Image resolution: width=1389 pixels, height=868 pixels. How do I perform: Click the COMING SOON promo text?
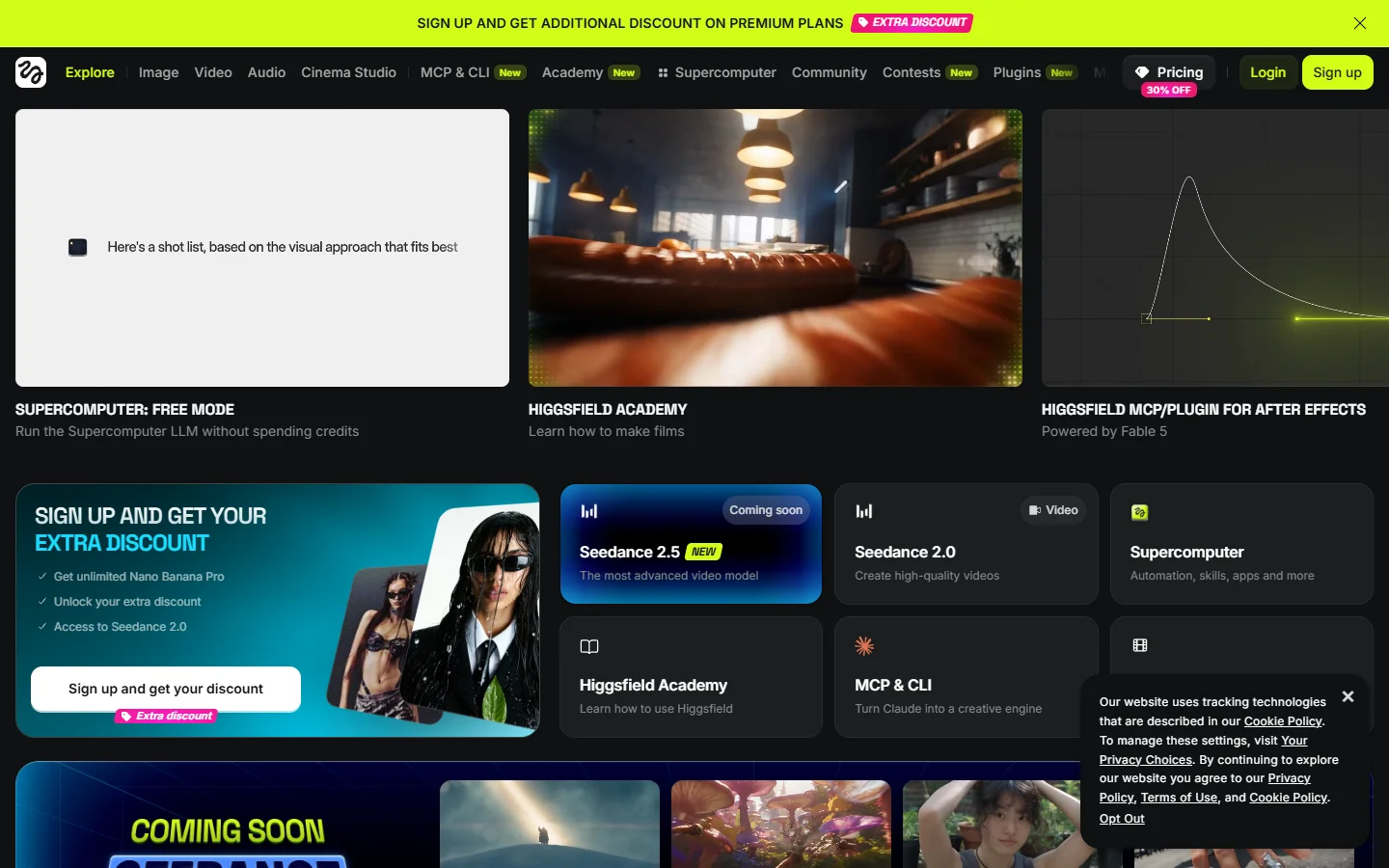pyautogui.click(x=228, y=831)
